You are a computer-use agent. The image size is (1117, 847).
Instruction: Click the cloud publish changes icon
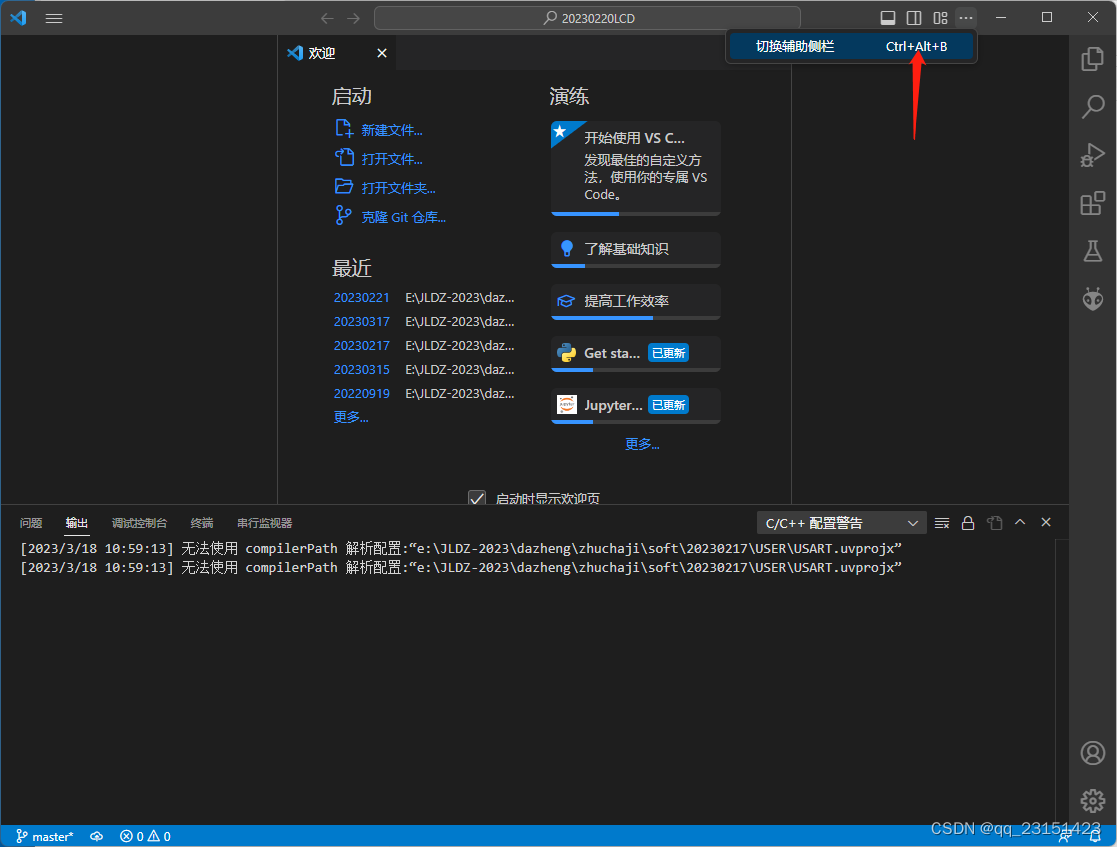(x=96, y=836)
